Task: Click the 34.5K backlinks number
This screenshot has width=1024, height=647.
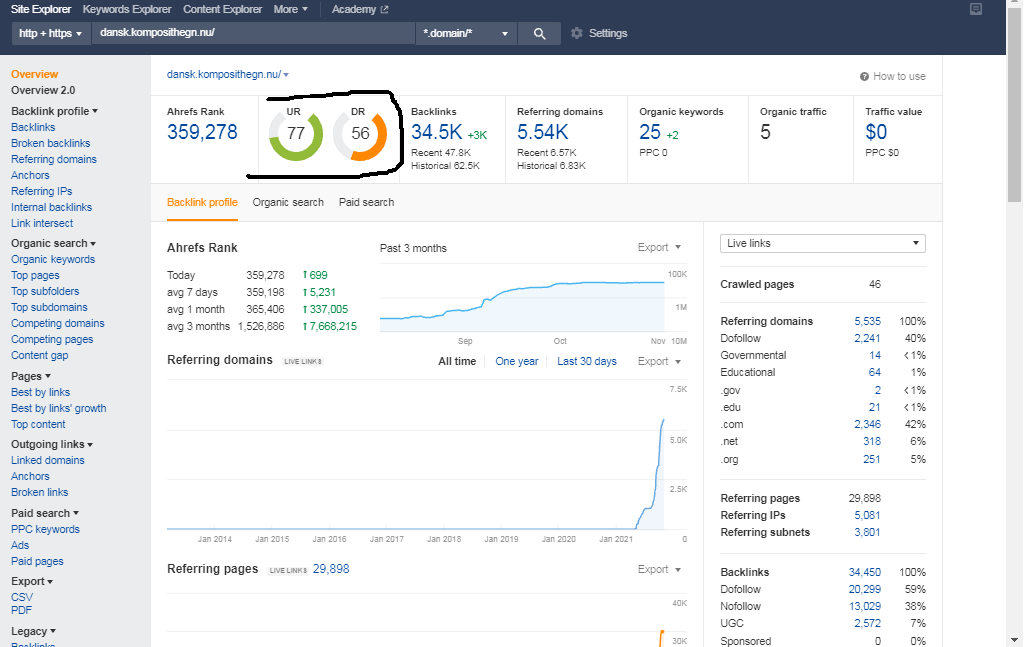Action: tap(436, 132)
